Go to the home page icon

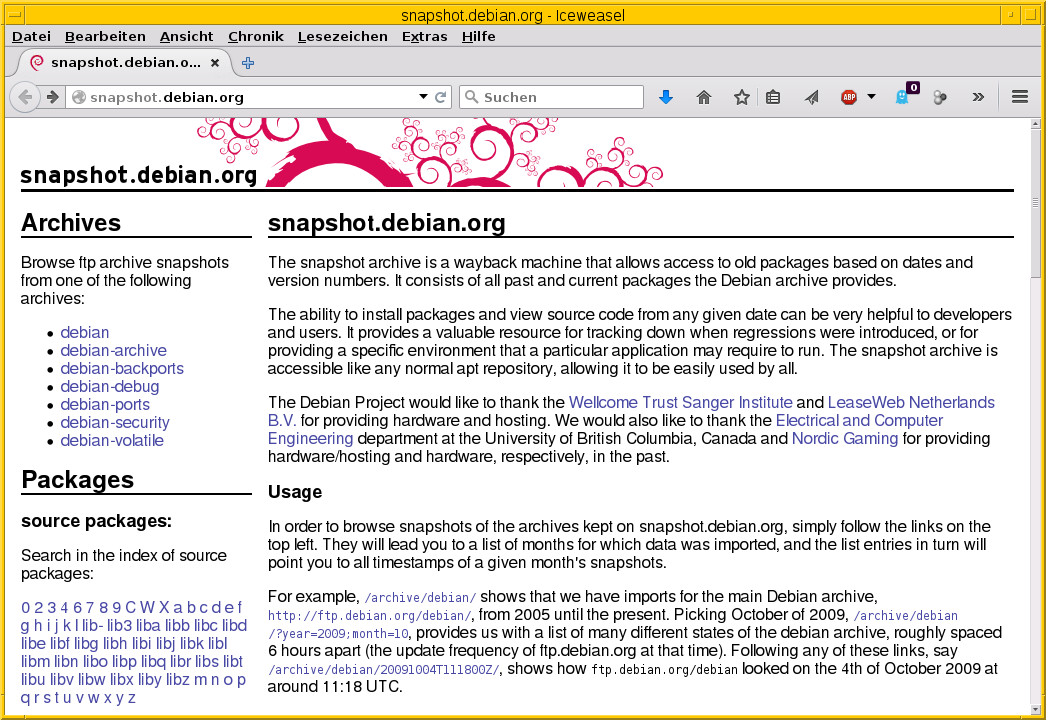click(704, 97)
